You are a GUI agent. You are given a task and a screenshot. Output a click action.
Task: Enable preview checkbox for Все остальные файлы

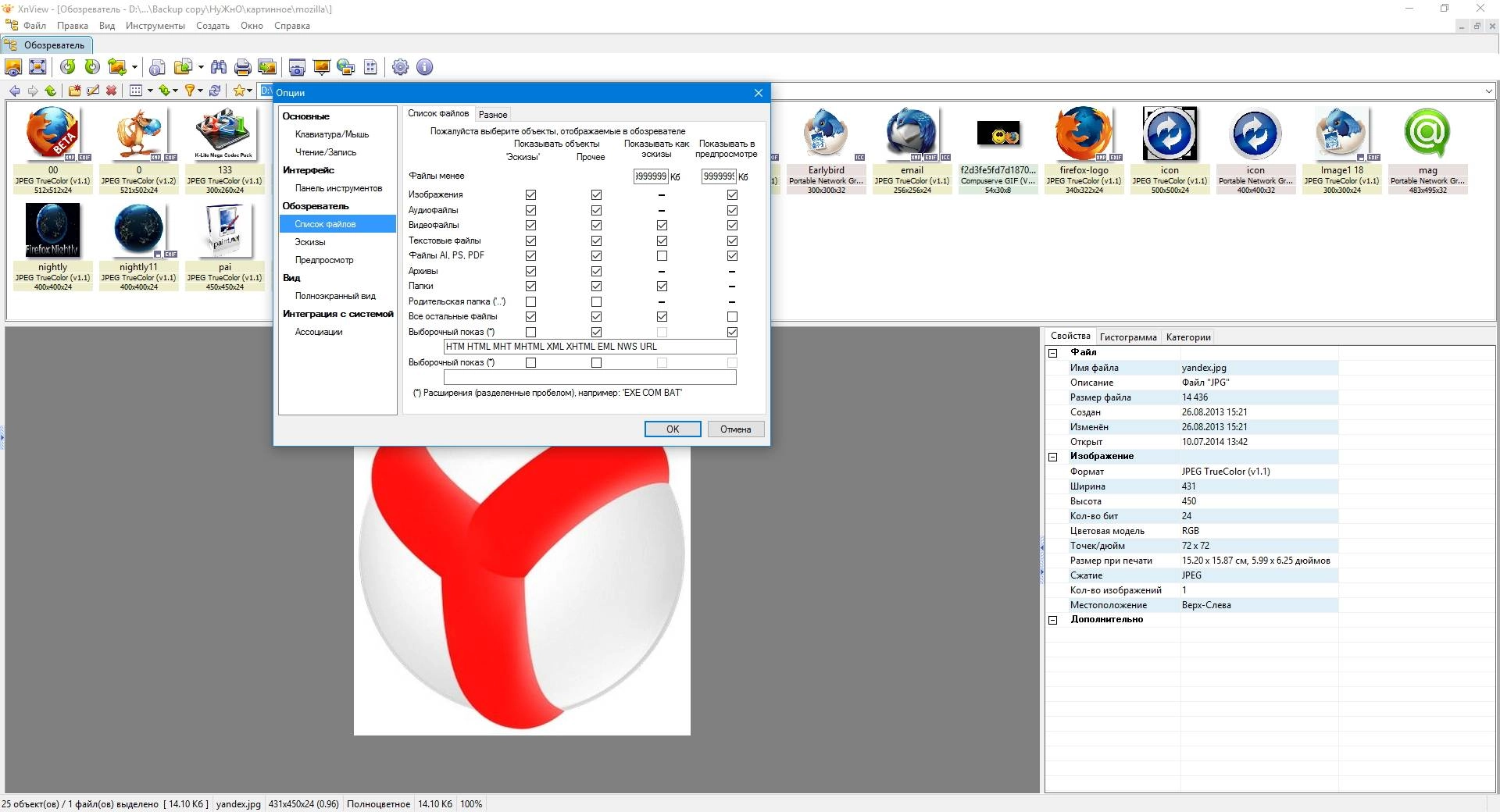[x=732, y=316]
